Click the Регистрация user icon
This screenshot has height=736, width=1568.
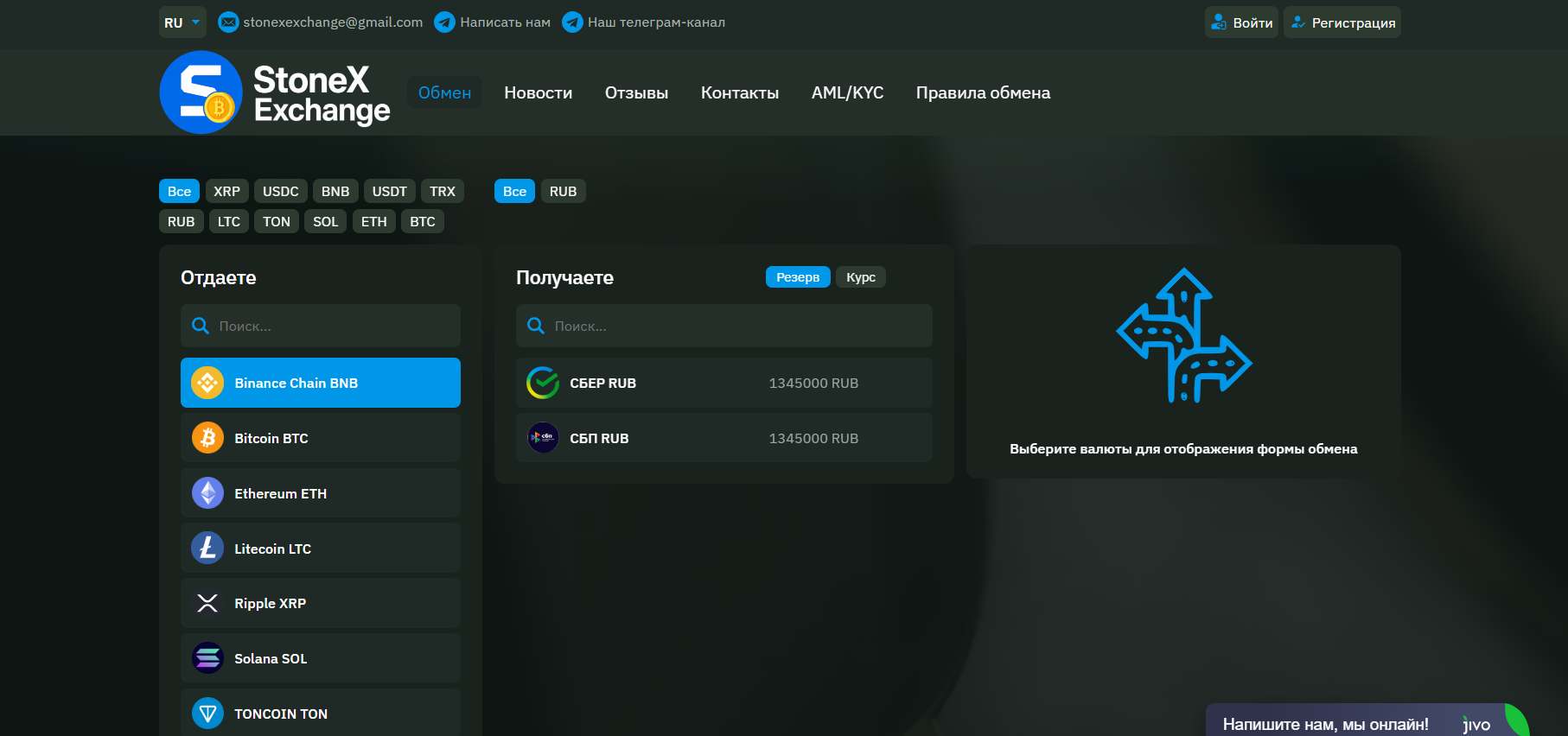[1298, 22]
